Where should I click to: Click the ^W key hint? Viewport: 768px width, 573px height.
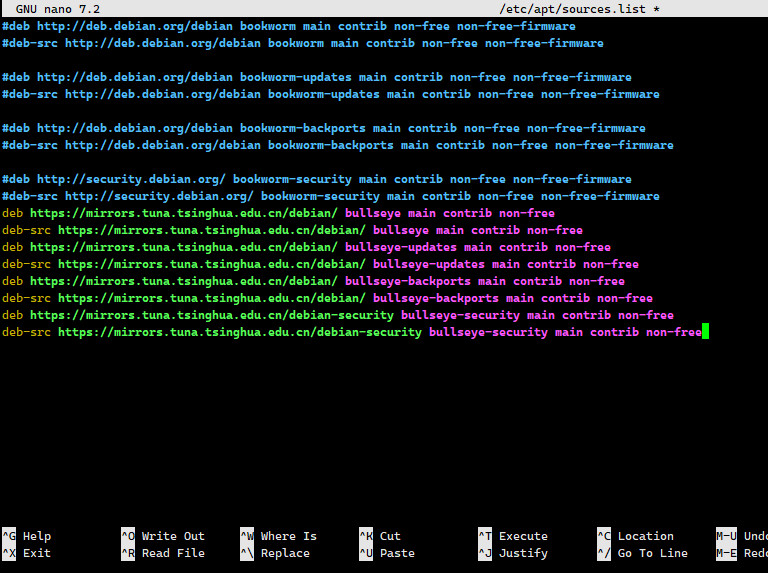tap(247, 536)
